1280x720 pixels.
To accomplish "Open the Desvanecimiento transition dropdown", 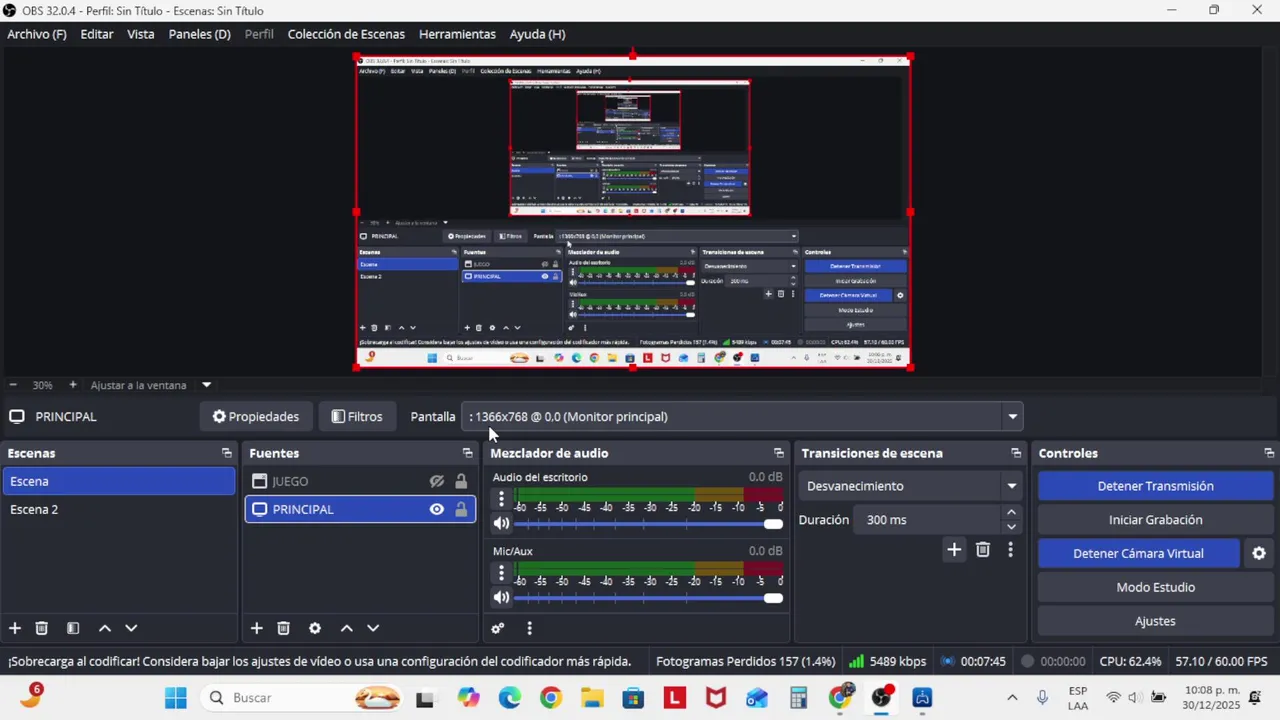I will pos(1011,486).
